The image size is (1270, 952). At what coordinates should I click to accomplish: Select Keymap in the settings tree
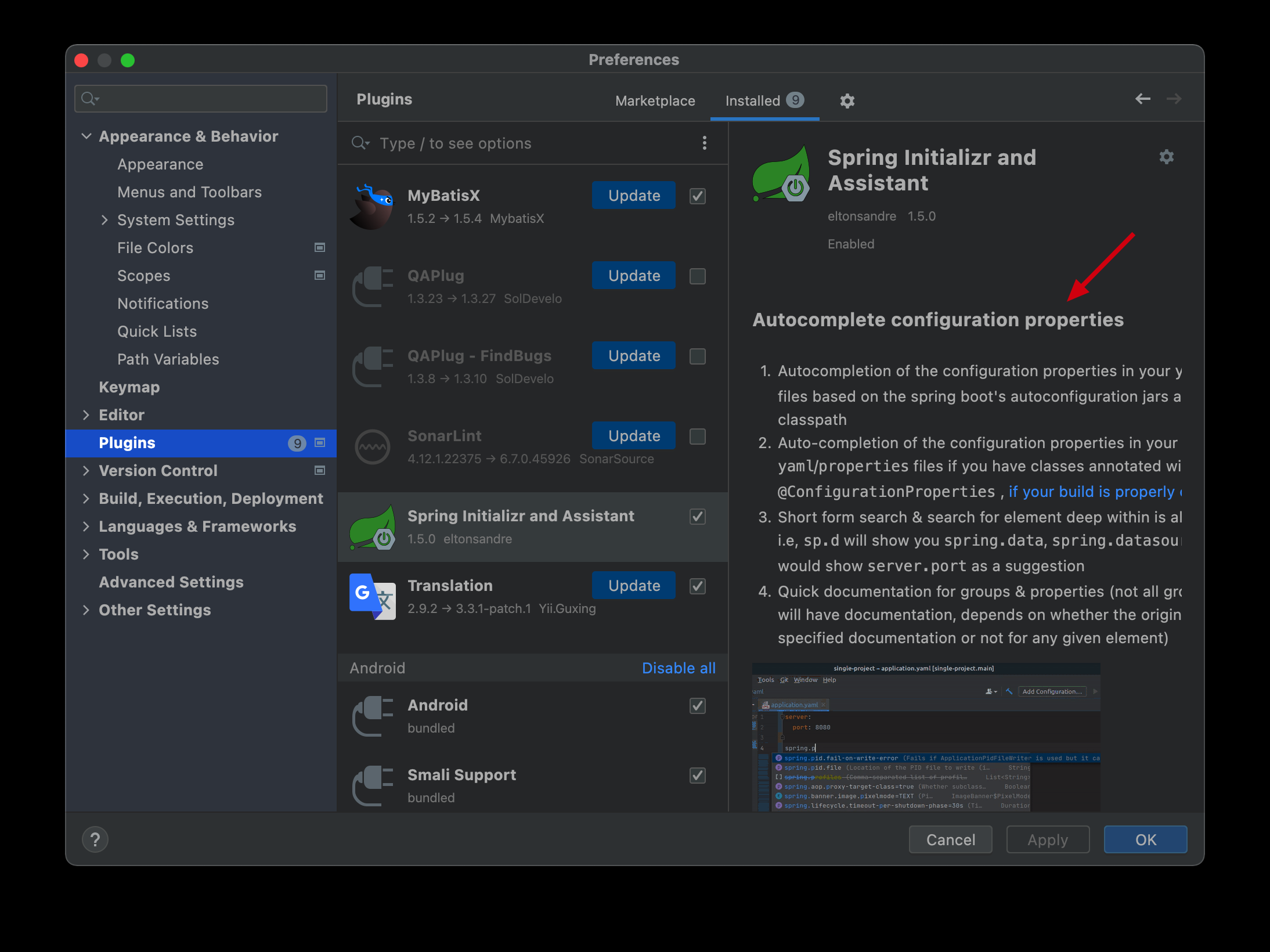(x=129, y=387)
